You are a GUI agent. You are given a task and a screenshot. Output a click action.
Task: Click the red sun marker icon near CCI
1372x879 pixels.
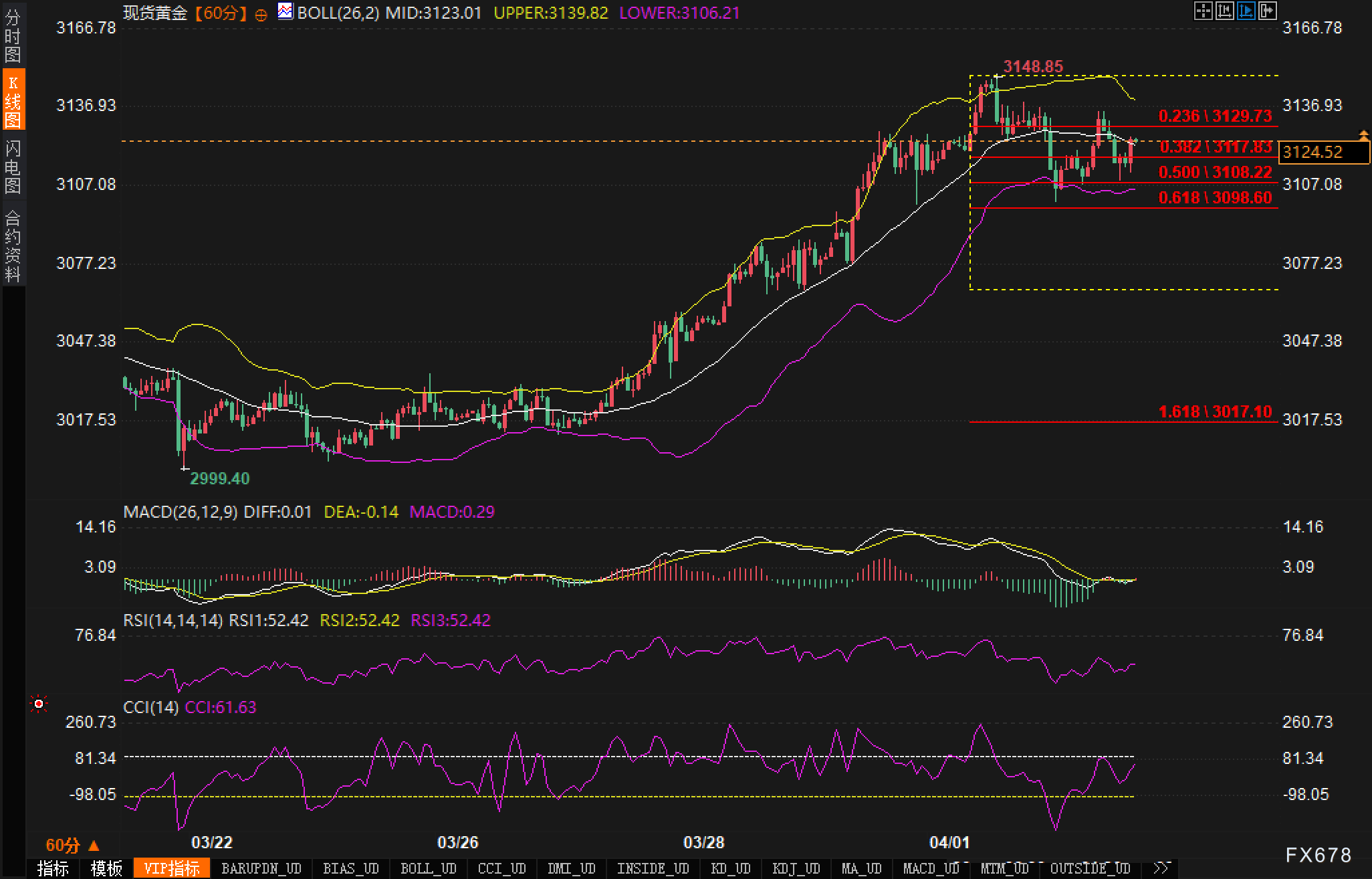coord(39,704)
